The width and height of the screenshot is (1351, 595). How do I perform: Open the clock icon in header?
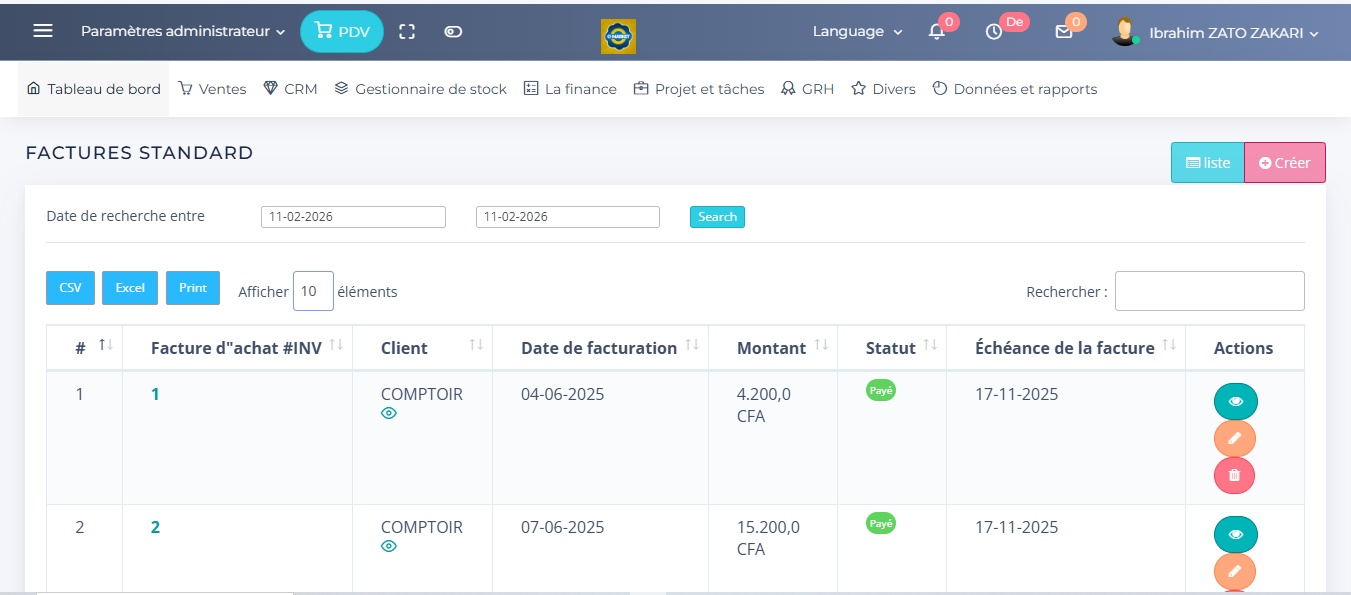coord(994,32)
